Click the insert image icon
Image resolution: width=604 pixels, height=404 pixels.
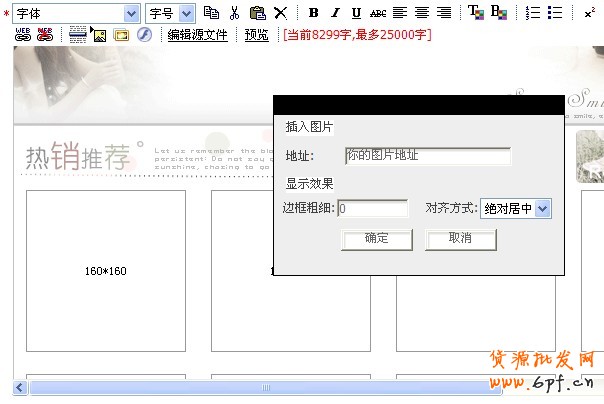[x=99, y=34]
